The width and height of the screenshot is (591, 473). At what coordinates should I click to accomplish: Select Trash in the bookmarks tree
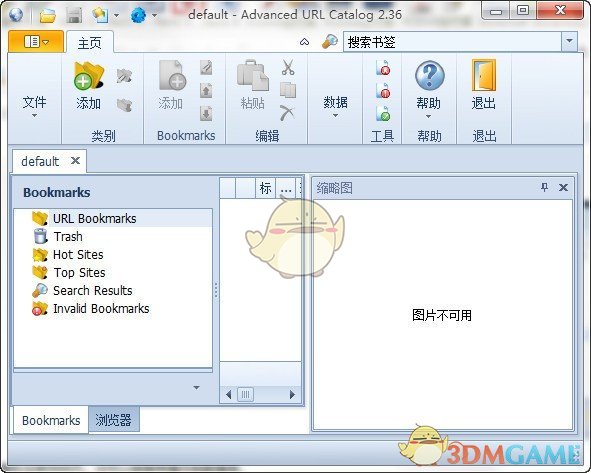68,237
